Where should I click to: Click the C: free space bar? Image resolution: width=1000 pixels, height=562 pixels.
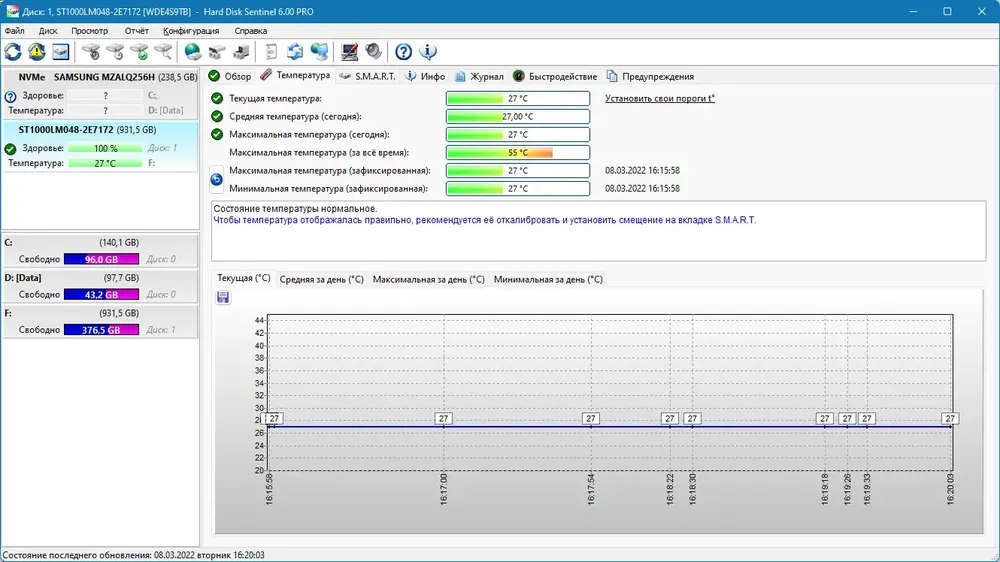point(101,259)
